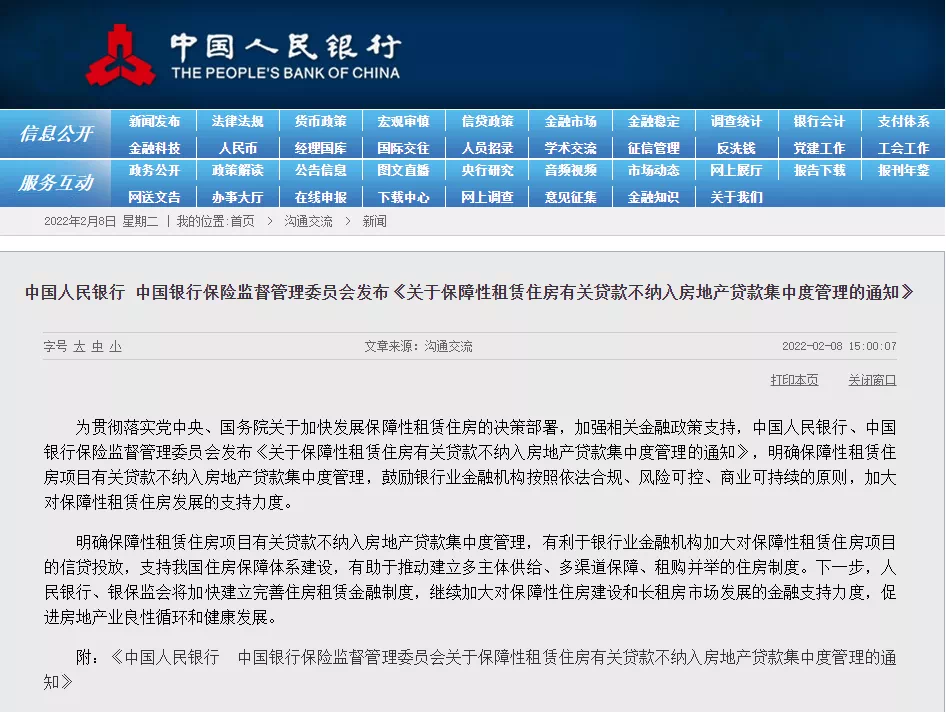This screenshot has height=712, width=946.
Task: Select 金融科技 in navigation
Action: (154, 148)
